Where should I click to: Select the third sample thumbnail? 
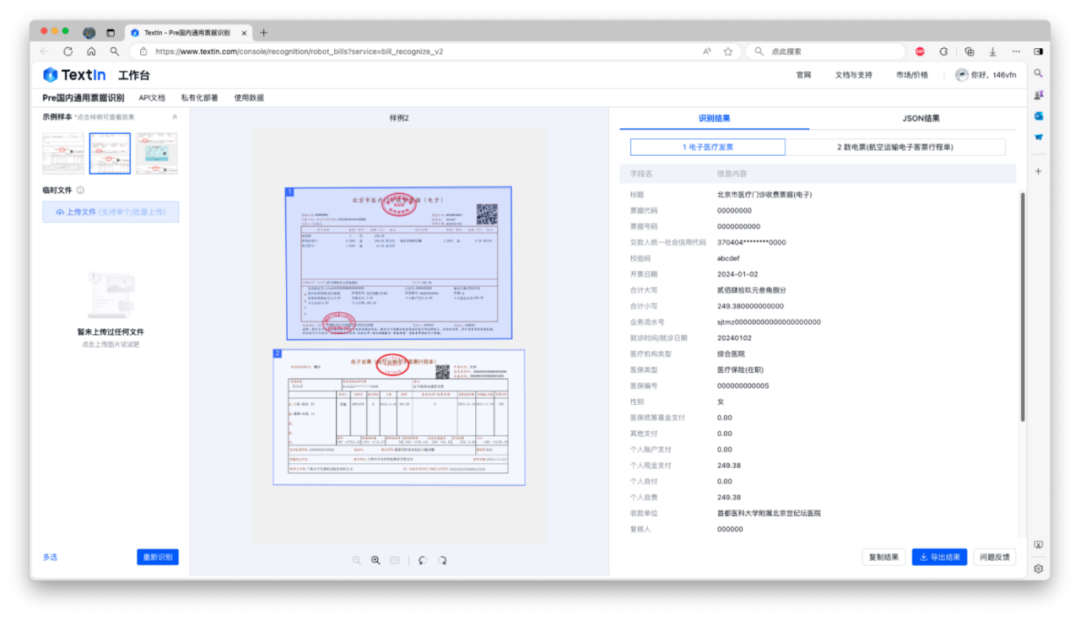(156, 153)
